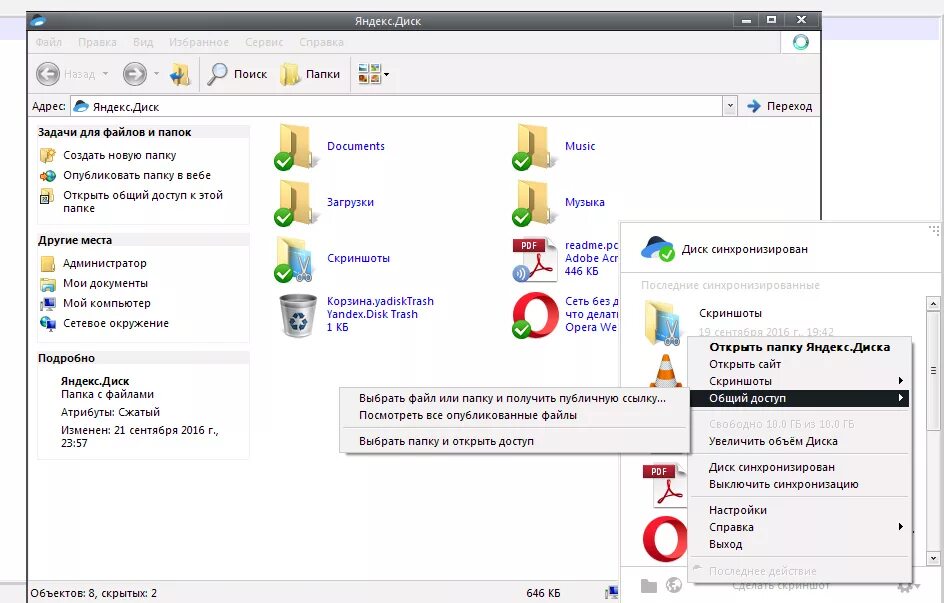Viewport: 944px width, 603px height.
Task: Click the Search magnifier toolbar button
Action: 237,74
